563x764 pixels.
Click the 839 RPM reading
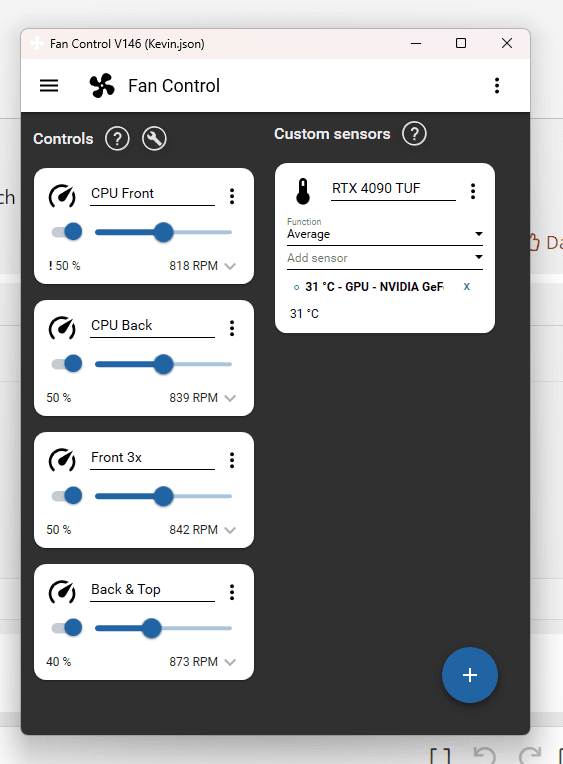194,398
